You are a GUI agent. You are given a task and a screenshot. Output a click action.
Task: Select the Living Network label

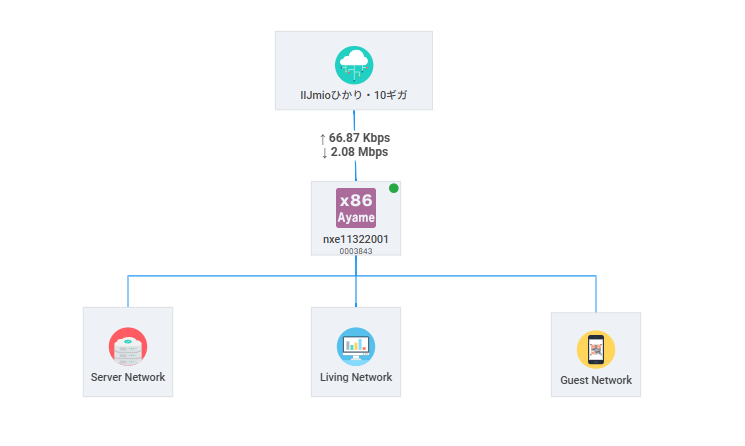355,378
